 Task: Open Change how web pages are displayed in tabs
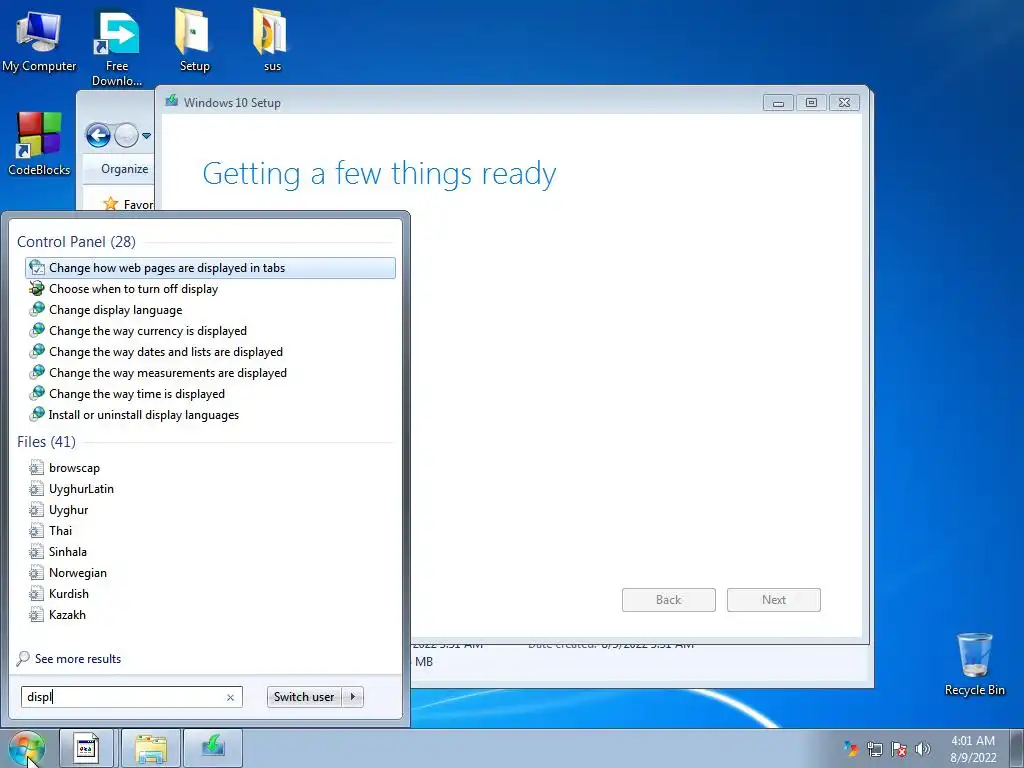click(x=210, y=268)
